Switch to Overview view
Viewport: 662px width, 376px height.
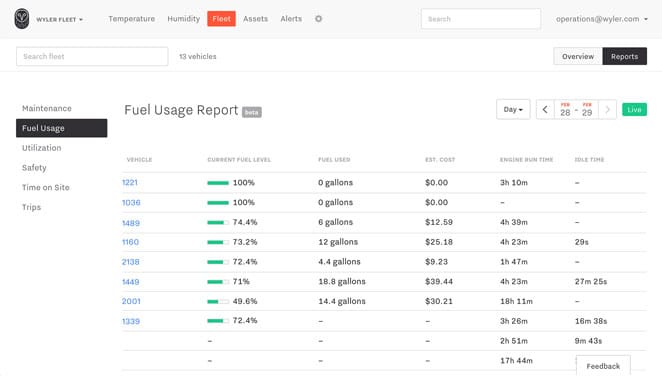[578, 57]
